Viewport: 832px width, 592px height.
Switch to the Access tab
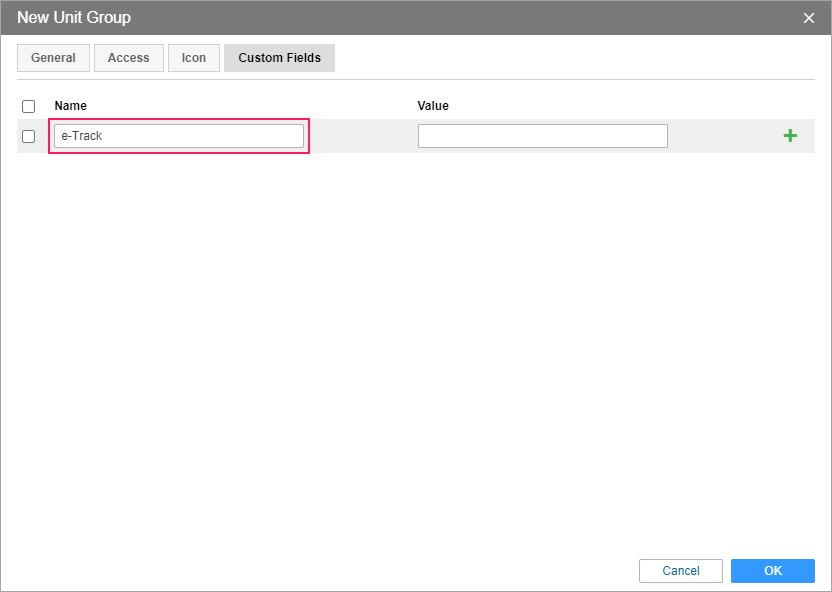pyautogui.click(x=129, y=58)
